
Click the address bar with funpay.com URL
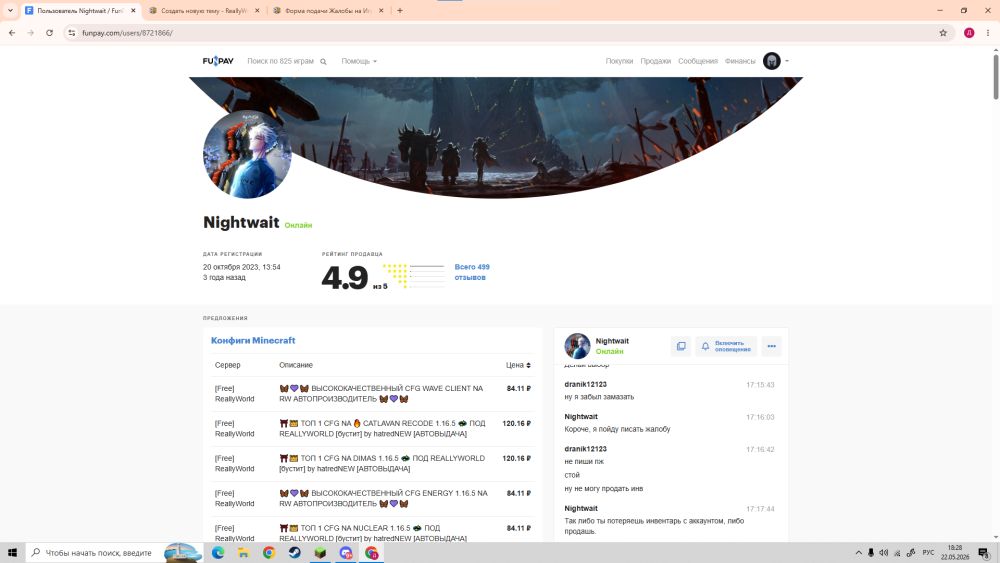coord(507,33)
